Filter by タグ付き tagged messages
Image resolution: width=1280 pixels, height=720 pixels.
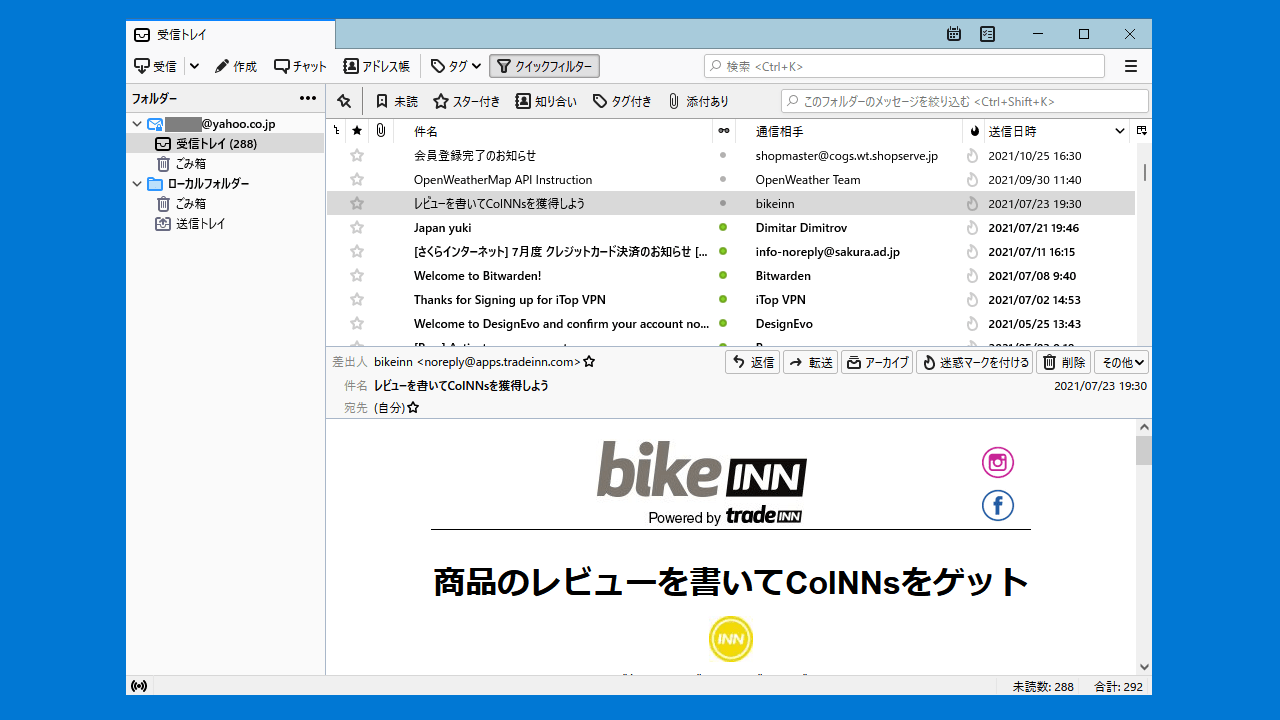pos(622,101)
